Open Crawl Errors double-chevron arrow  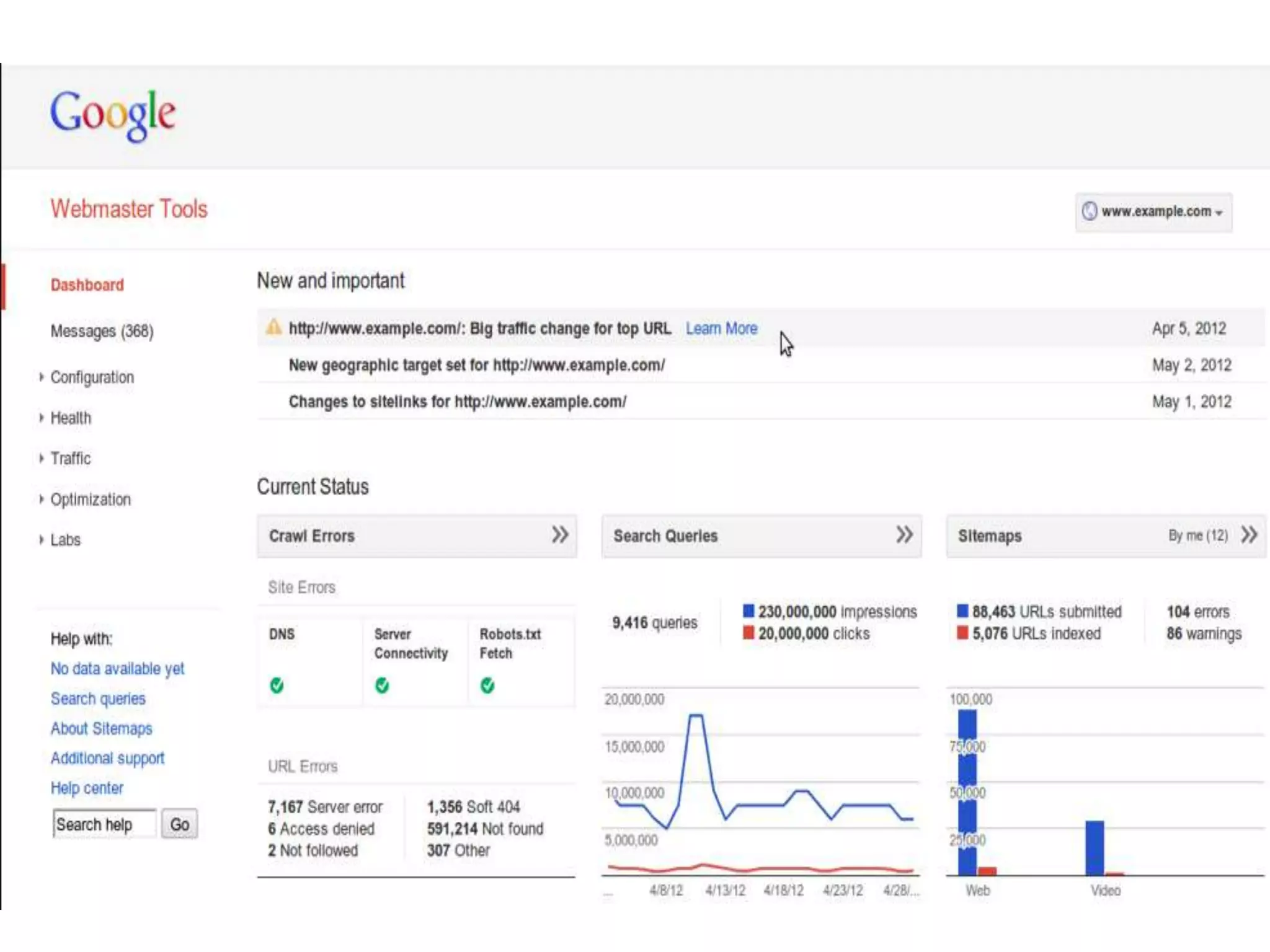pos(560,535)
